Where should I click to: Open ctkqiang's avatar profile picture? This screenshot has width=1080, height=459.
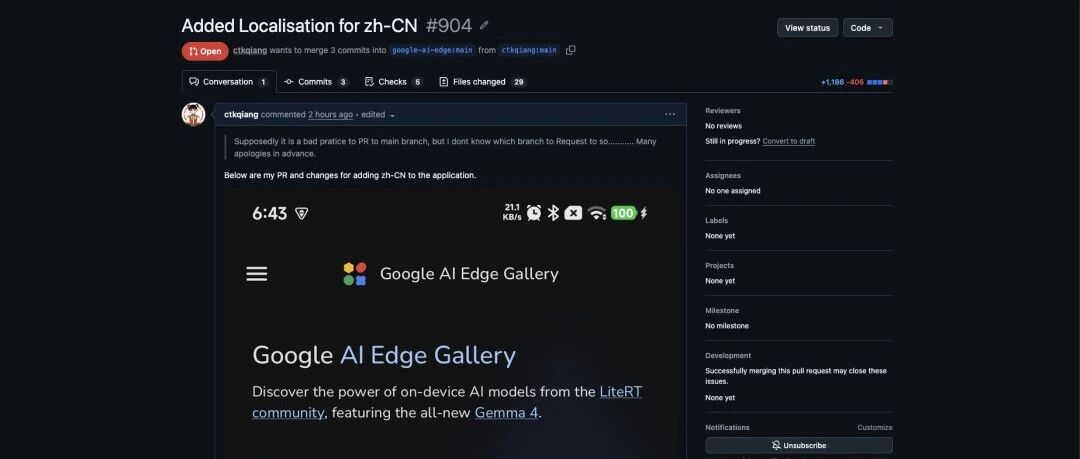[x=194, y=114]
